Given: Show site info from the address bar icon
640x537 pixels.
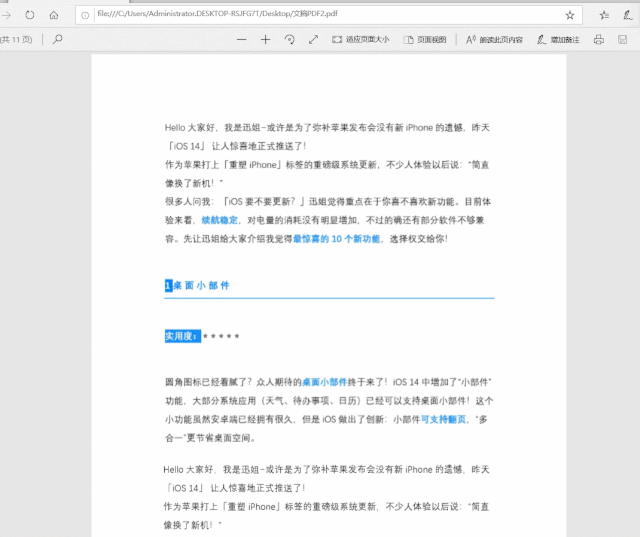Looking at the screenshot, I should click(x=85, y=16).
